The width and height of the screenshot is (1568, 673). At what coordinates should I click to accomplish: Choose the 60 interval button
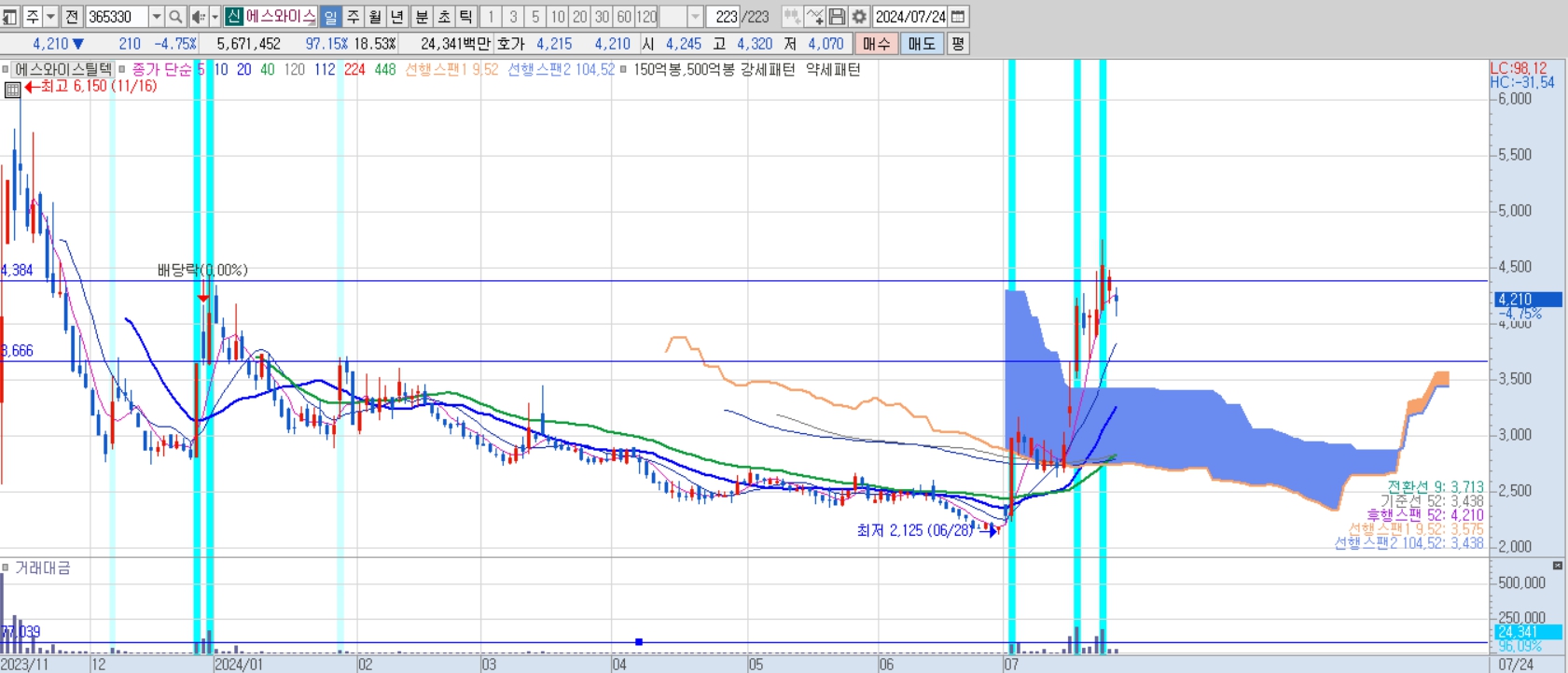click(624, 17)
